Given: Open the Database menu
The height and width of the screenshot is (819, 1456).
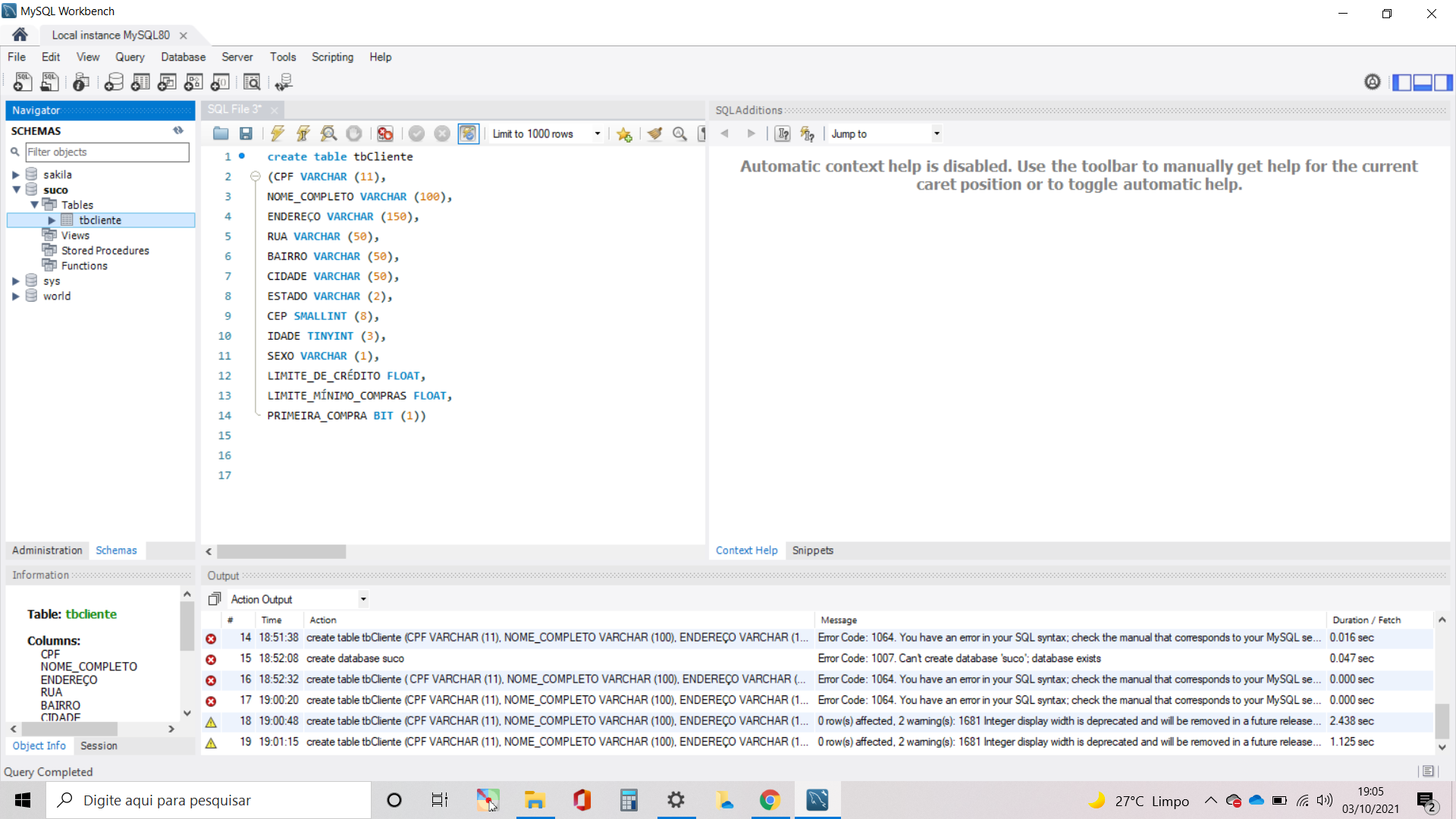Looking at the screenshot, I should tap(183, 57).
